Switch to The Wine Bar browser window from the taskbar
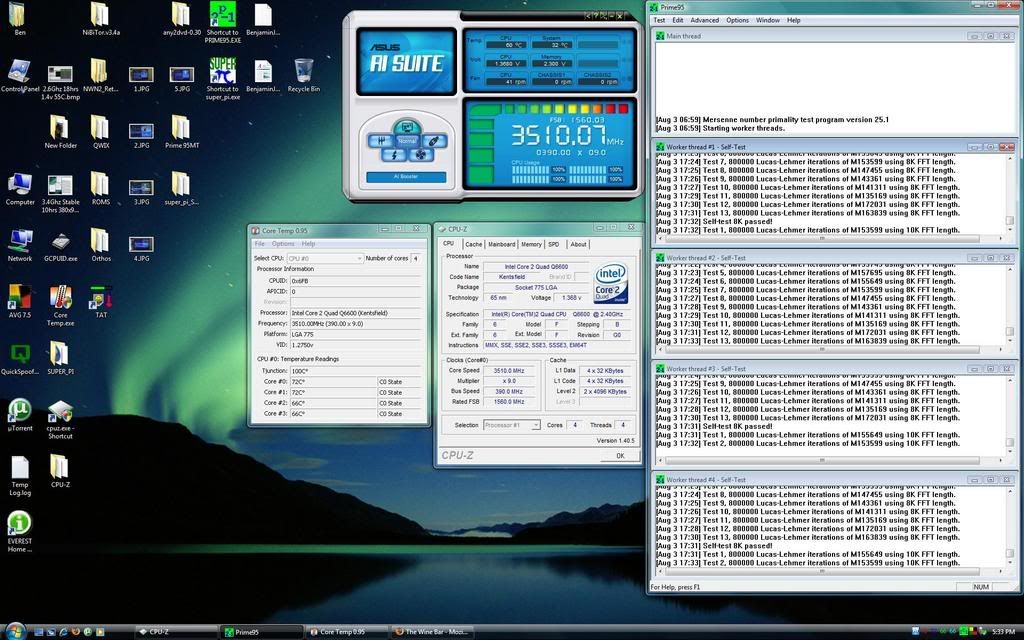Image resolution: width=1024 pixels, height=640 pixels. [x=432, y=632]
